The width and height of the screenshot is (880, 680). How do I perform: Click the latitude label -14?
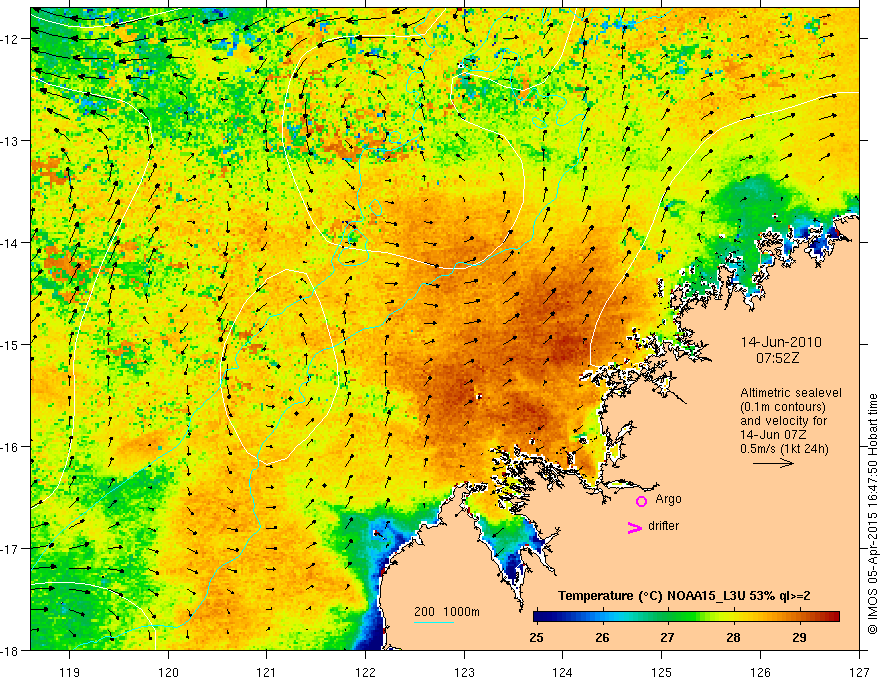11,243
